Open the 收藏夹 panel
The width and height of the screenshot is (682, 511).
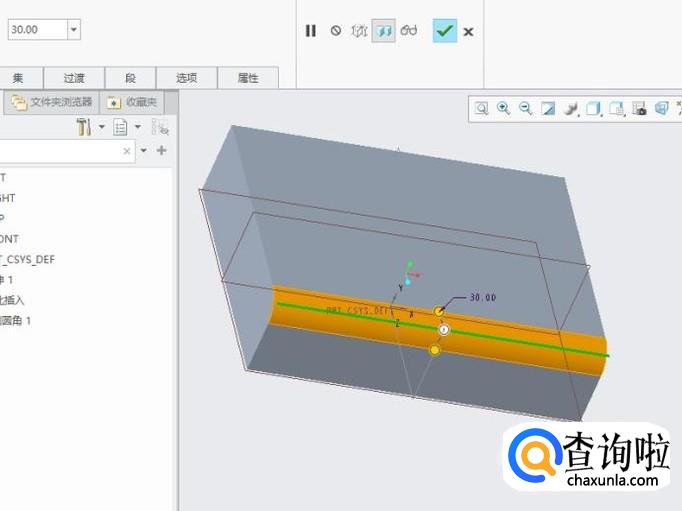pos(133,102)
